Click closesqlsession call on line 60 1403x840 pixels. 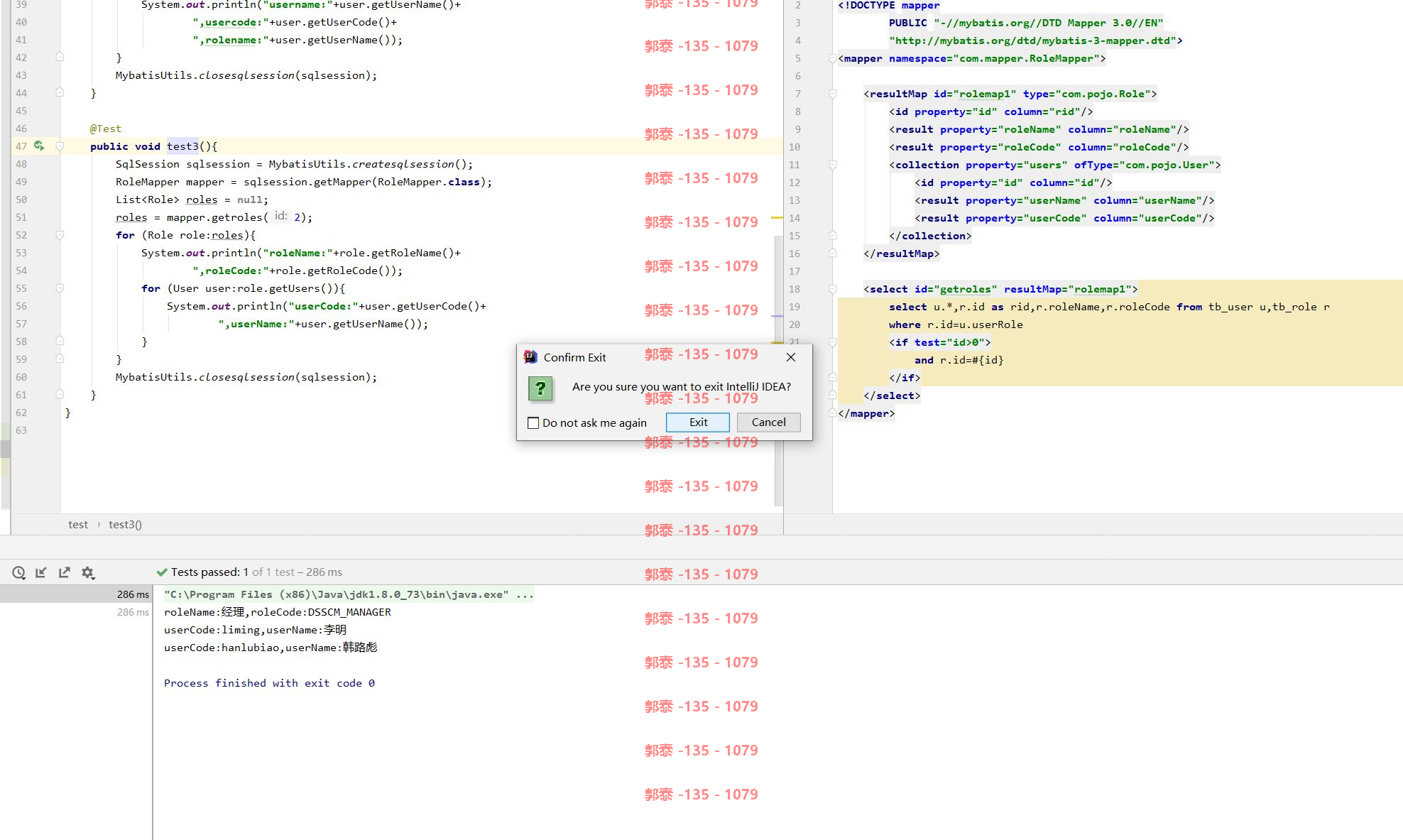click(x=246, y=377)
